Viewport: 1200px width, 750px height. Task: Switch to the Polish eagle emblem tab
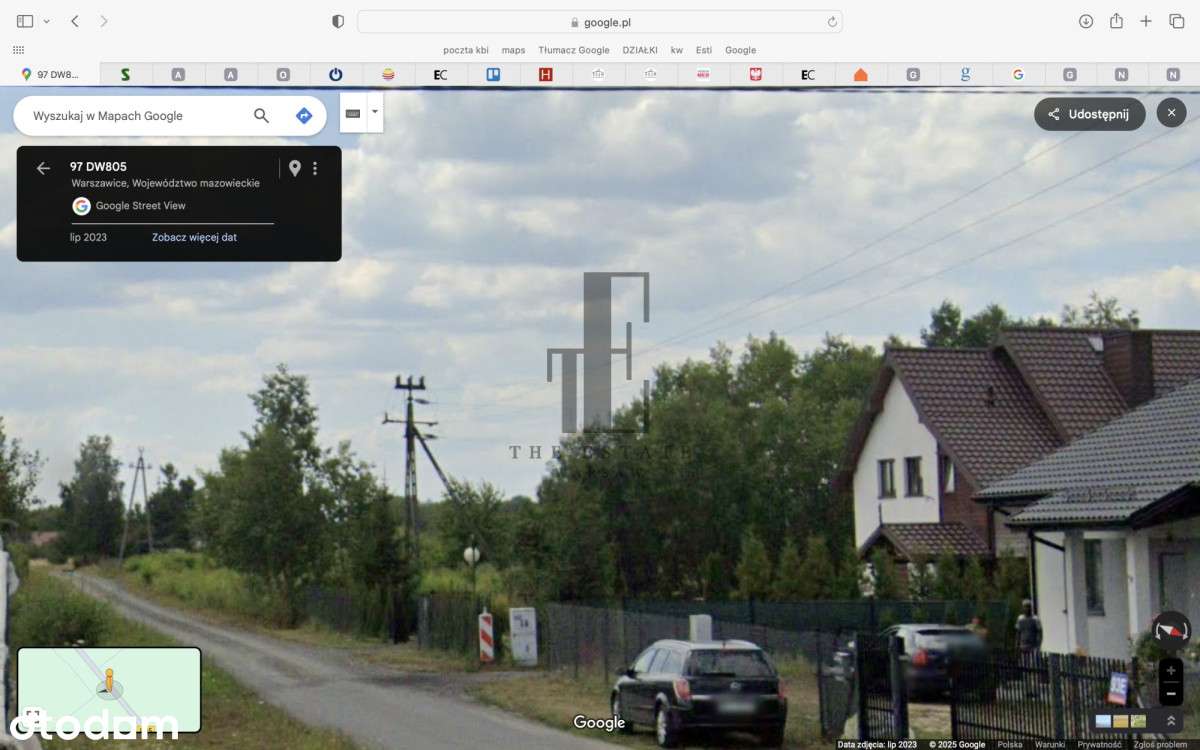755,74
